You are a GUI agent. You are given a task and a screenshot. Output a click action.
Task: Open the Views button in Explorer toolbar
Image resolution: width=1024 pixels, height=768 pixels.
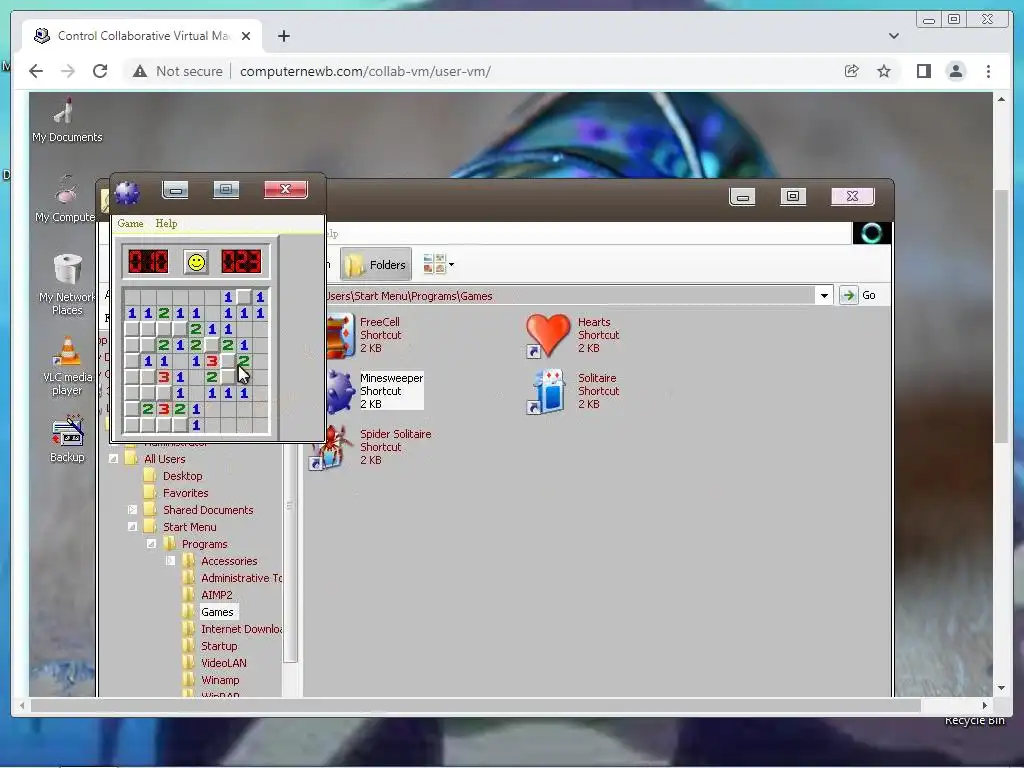click(x=438, y=264)
